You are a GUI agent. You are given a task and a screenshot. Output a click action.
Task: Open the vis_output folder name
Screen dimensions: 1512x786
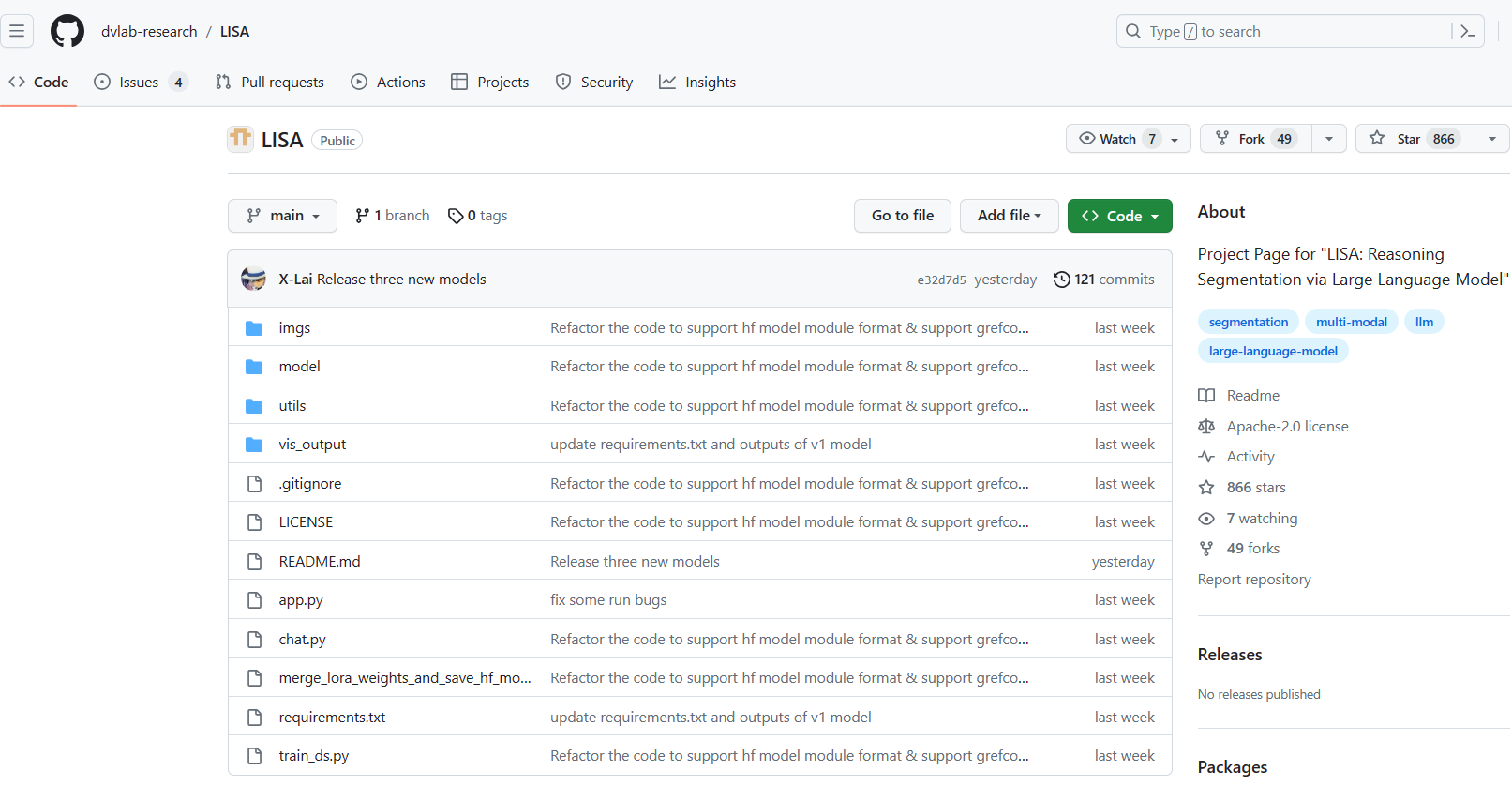pos(312,445)
